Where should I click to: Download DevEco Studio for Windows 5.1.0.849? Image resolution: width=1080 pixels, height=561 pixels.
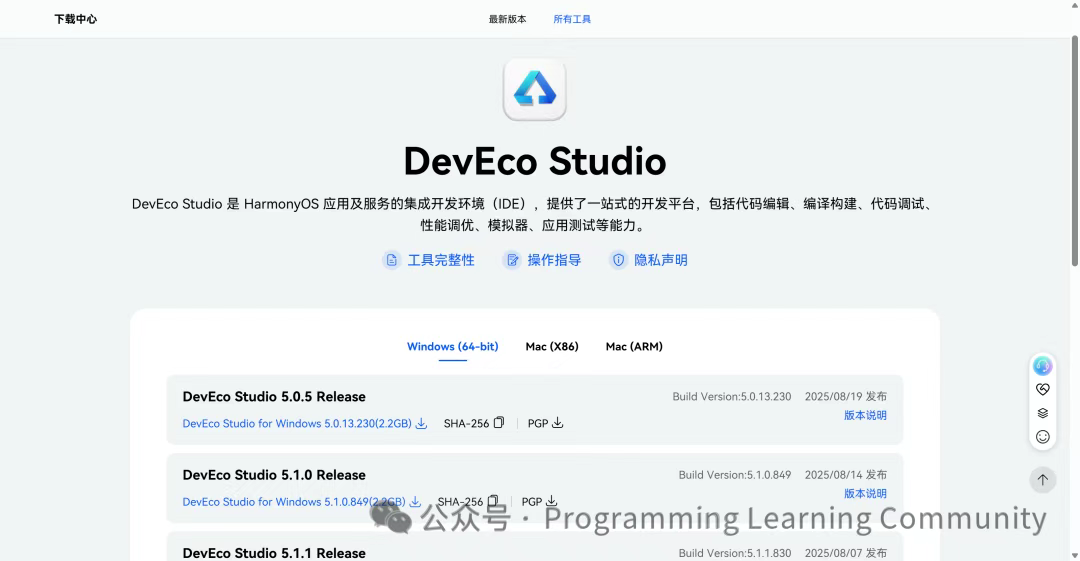294,502
